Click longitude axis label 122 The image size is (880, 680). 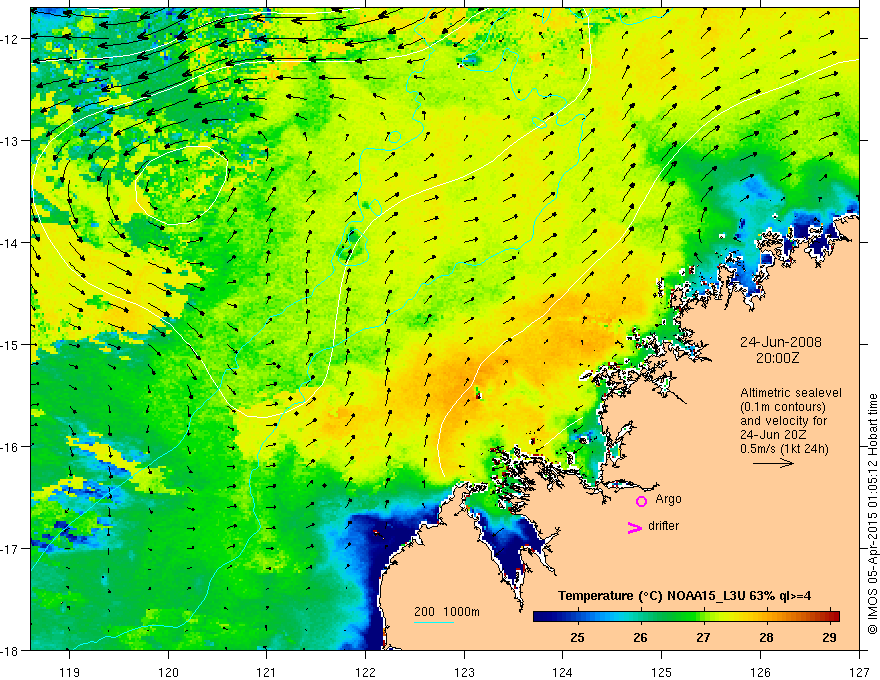click(365, 672)
